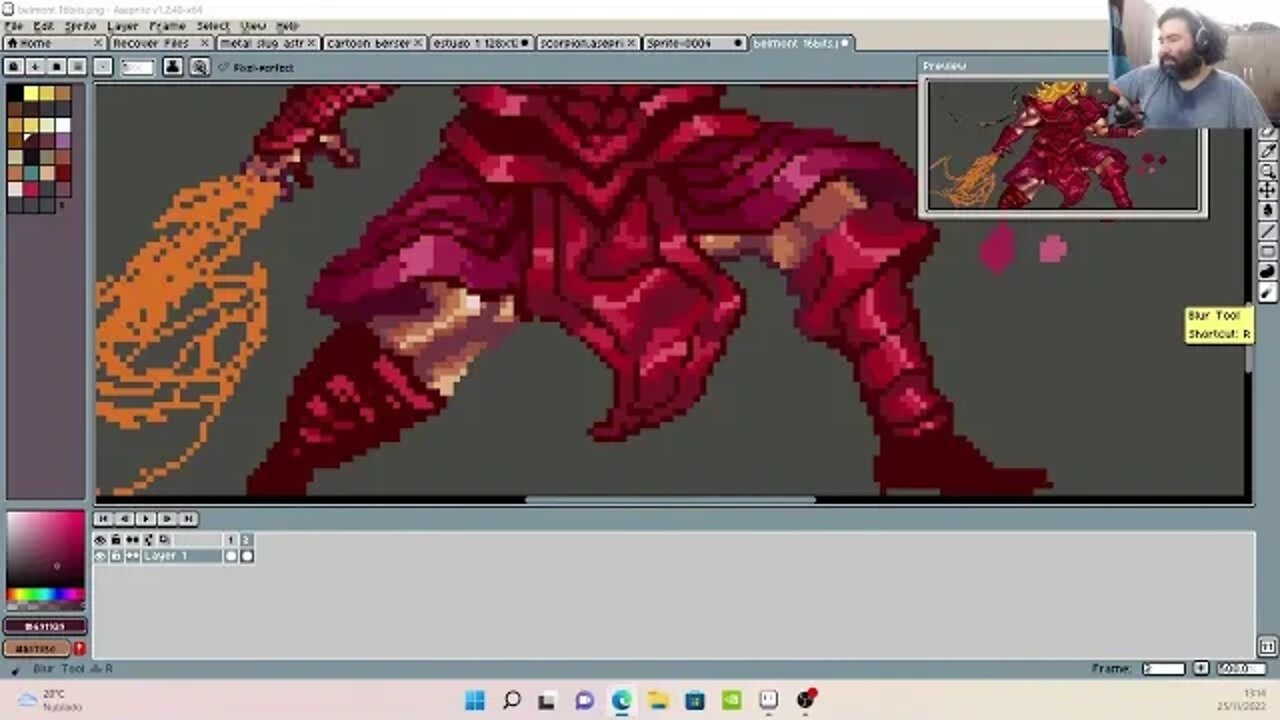Go to next frame
This screenshot has height=720, width=1280.
167,519
